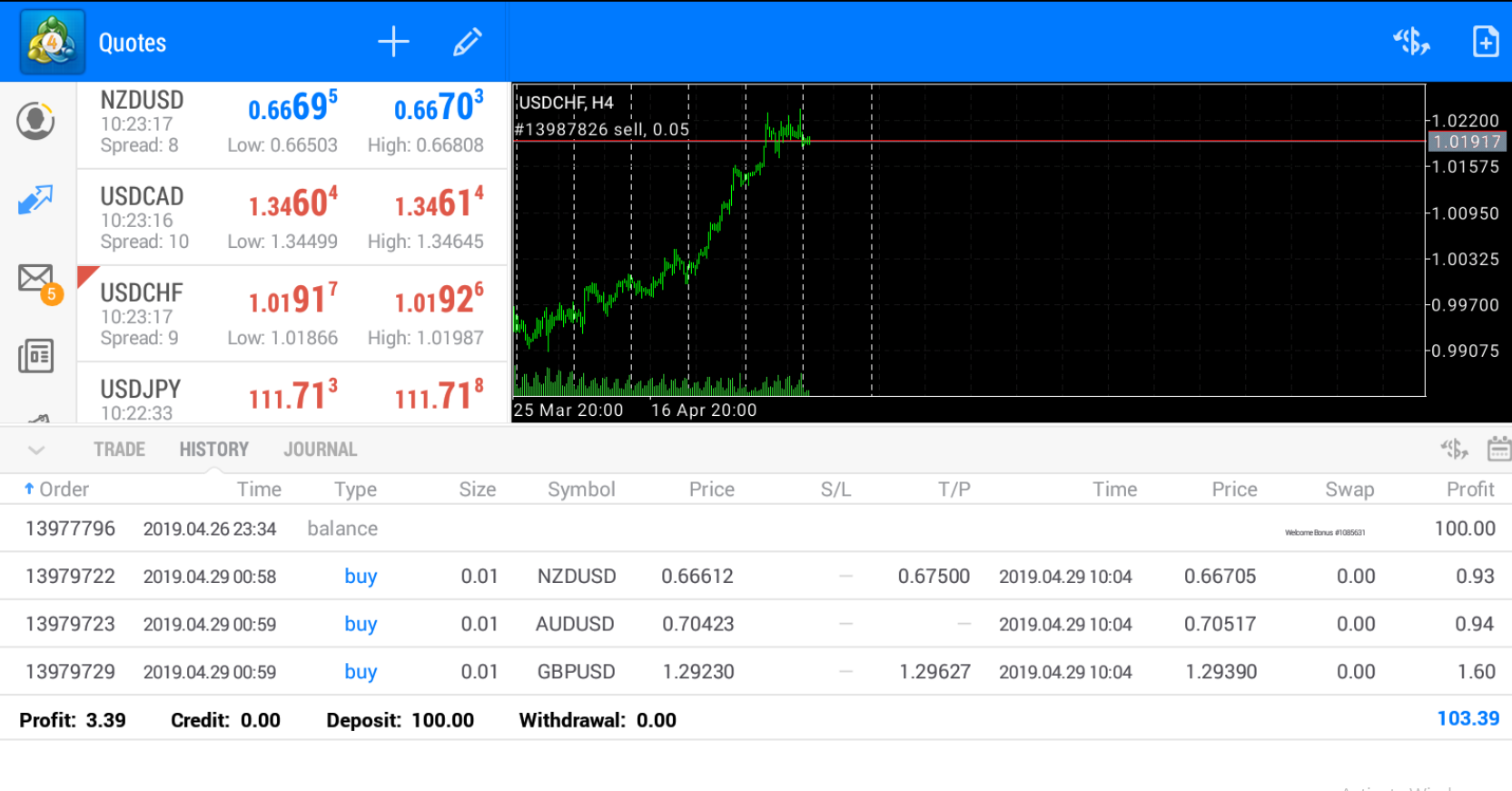Click the Credit: 0.00 summary

225,720
